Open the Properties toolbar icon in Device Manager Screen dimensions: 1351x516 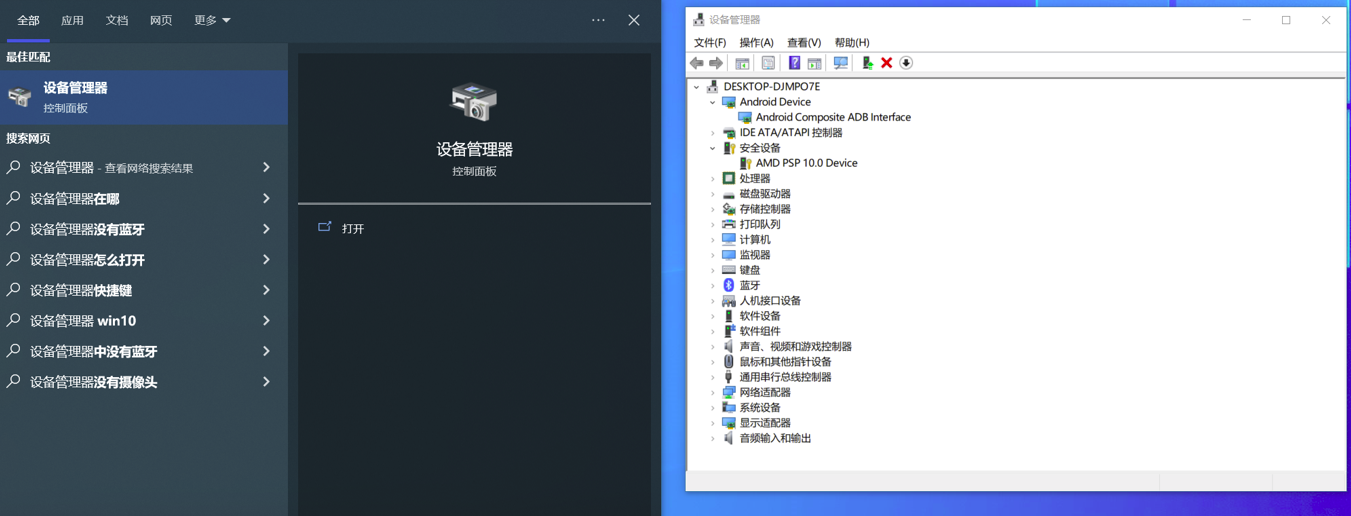click(768, 63)
